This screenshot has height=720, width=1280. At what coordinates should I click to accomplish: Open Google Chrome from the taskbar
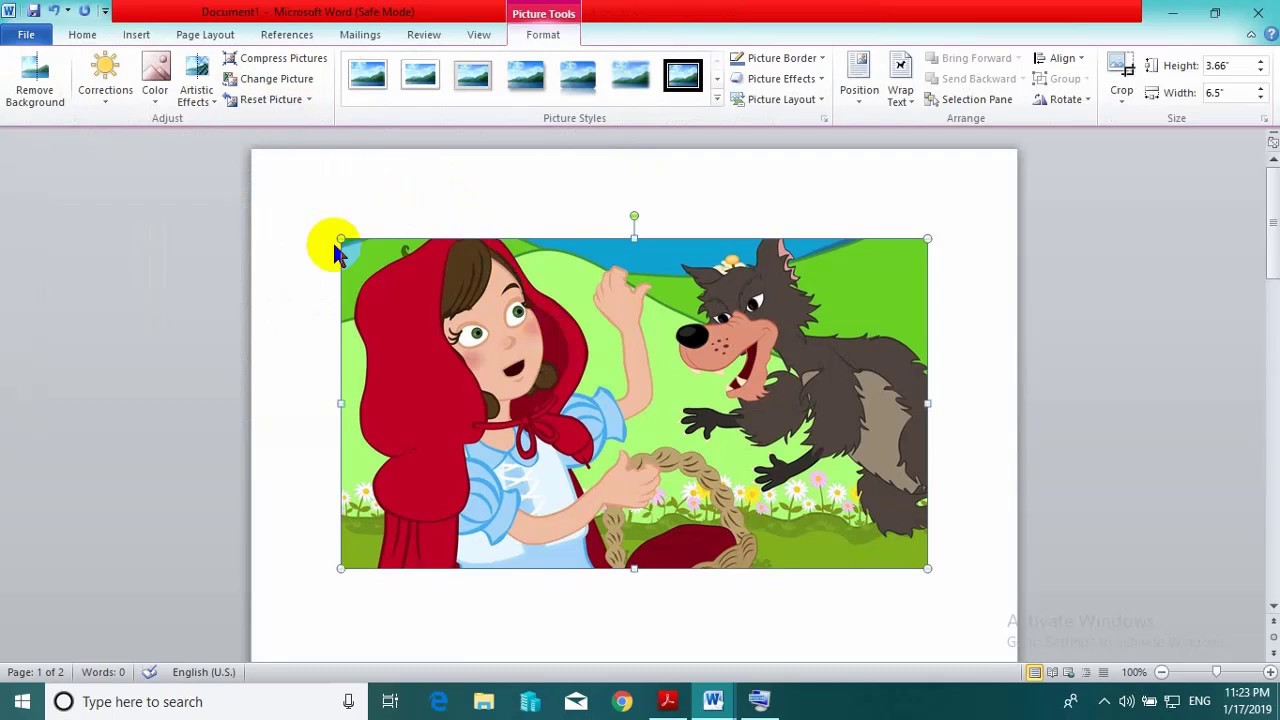click(x=622, y=702)
